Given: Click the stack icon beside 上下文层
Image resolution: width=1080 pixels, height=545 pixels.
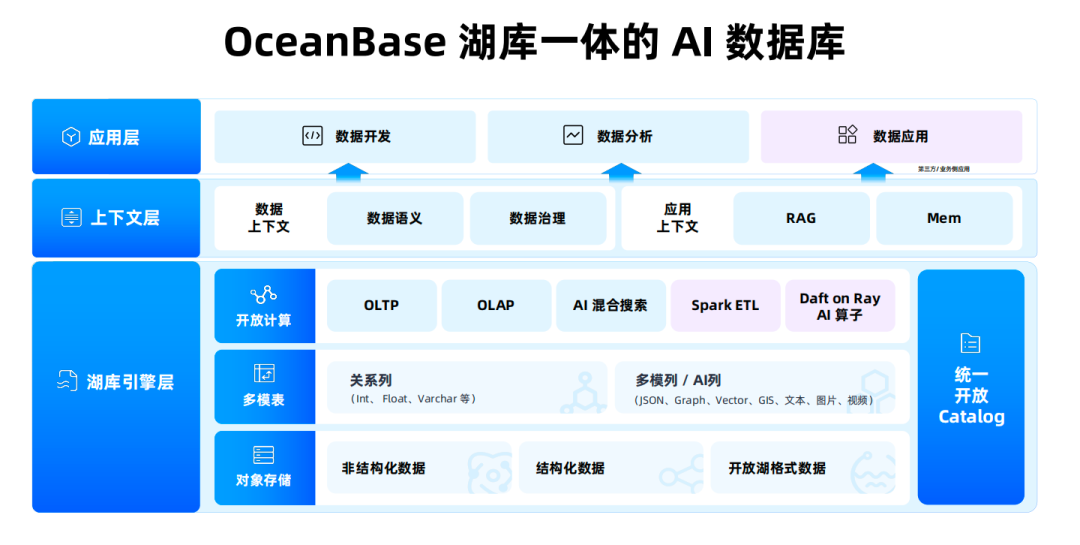Looking at the screenshot, I should click(72, 218).
